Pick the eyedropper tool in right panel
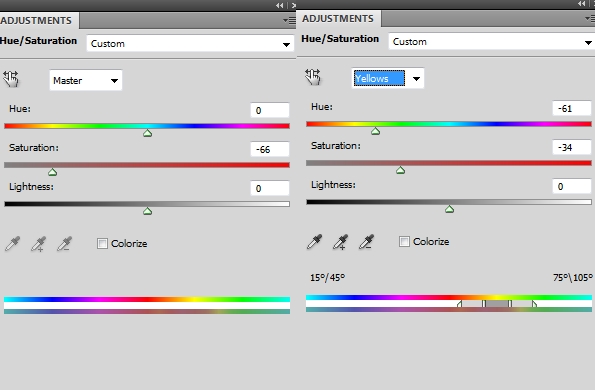 click(315, 242)
